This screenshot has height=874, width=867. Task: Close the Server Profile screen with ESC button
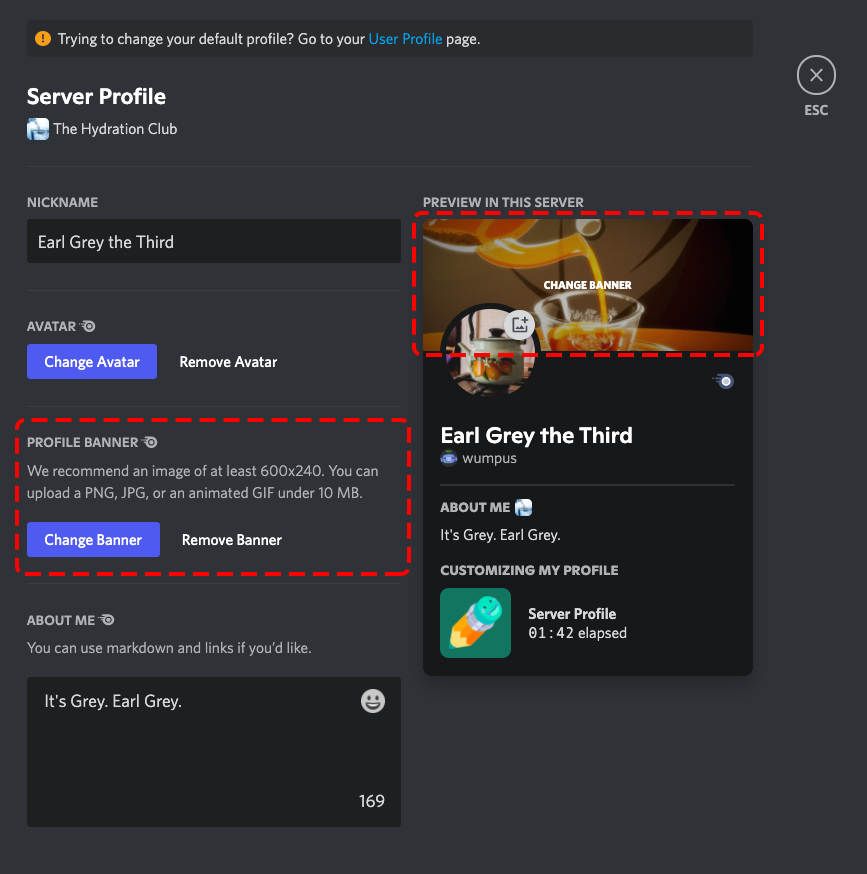(x=816, y=75)
